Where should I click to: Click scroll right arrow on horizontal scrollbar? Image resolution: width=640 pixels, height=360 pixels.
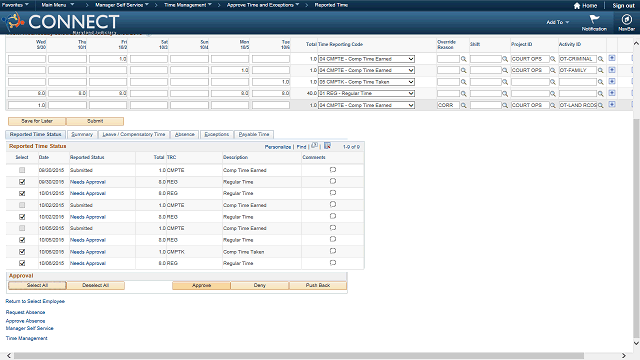[x=624, y=356]
